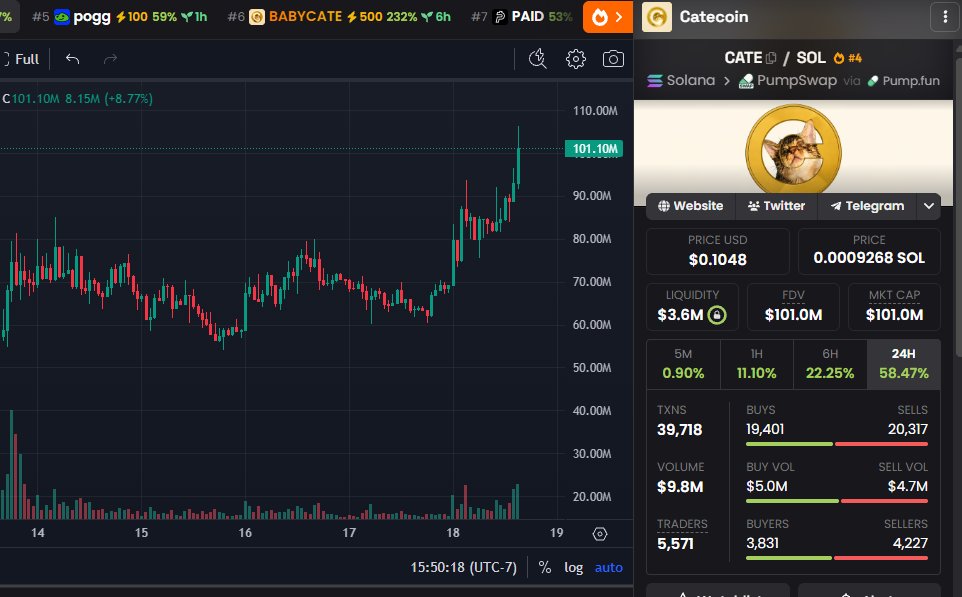Redo the chart action

(x=110, y=59)
